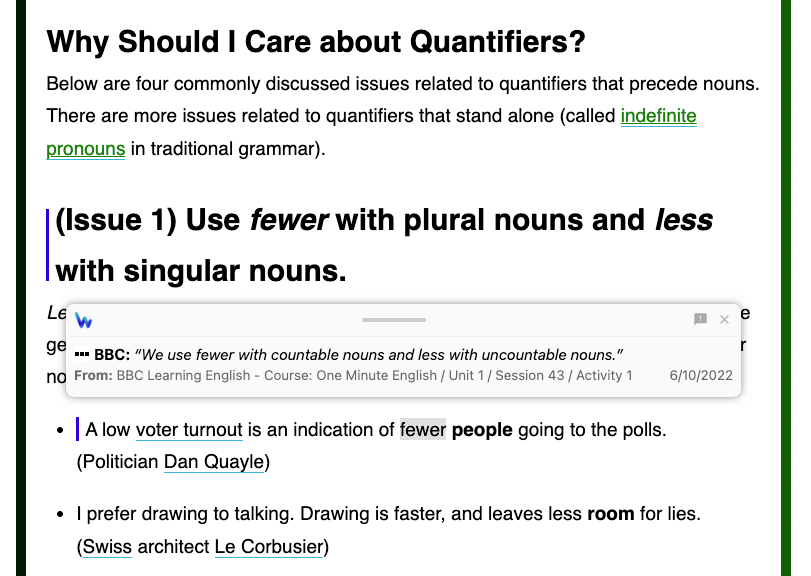Viewport: 811px width, 576px height.
Task: Click the feedback flag icon in the popup
Action: pos(700,319)
